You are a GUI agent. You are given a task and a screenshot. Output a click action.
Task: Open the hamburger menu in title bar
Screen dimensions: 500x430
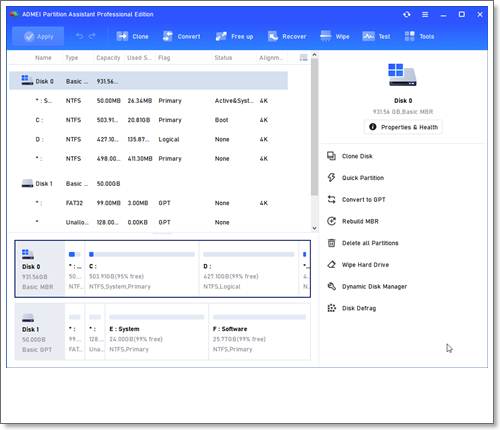pos(425,14)
